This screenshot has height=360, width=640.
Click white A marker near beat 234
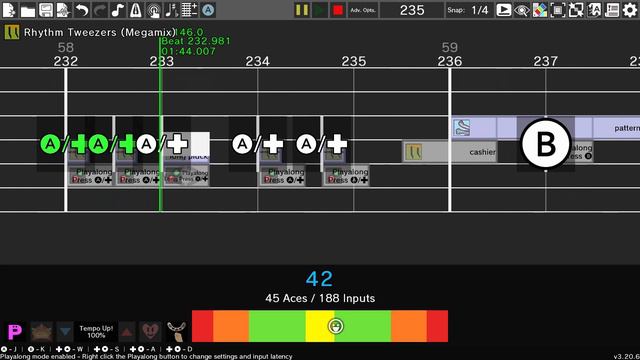pos(242,144)
